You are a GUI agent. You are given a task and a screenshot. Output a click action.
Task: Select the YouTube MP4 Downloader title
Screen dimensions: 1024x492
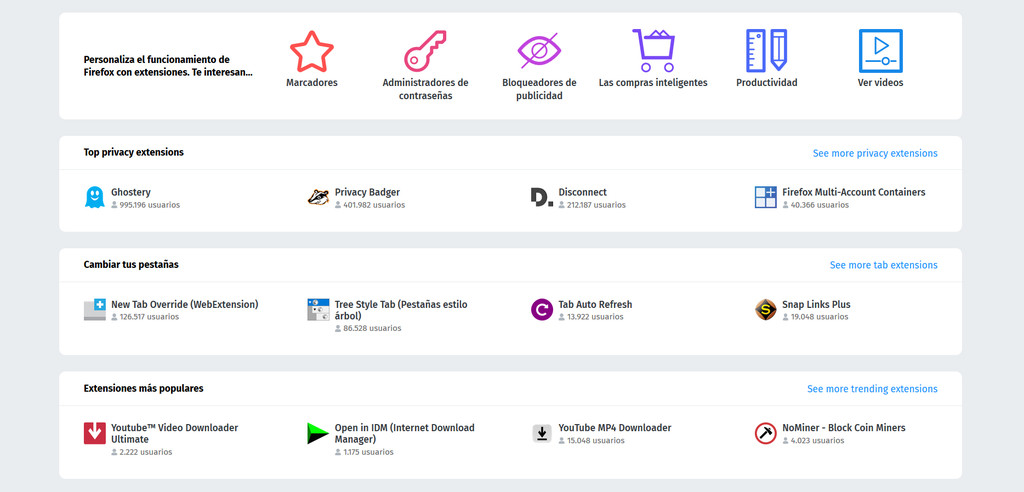pyautogui.click(x=615, y=428)
